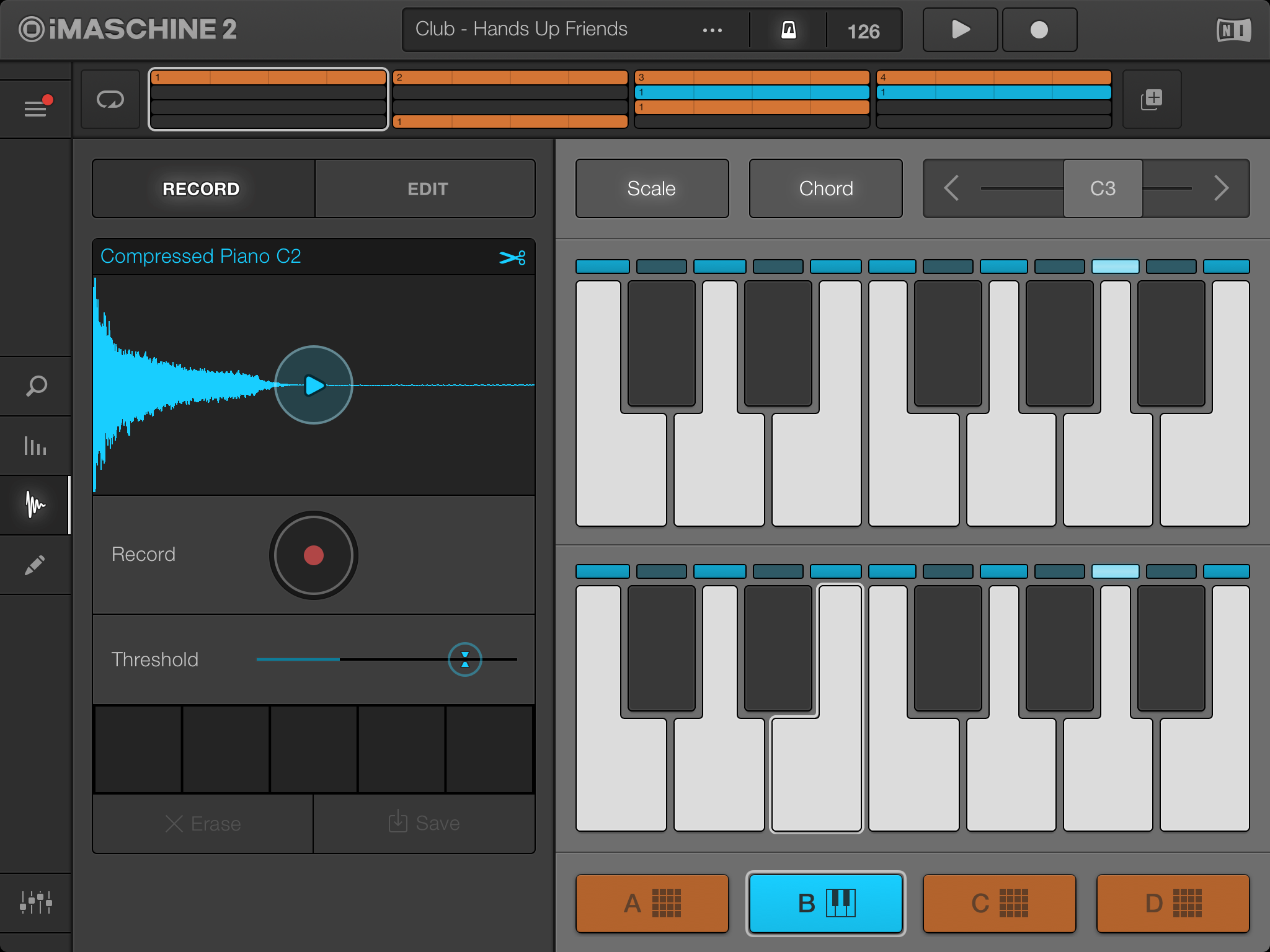Open the search magnifier in sidebar
This screenshot has height=952, width=1270.
[36, 386]
